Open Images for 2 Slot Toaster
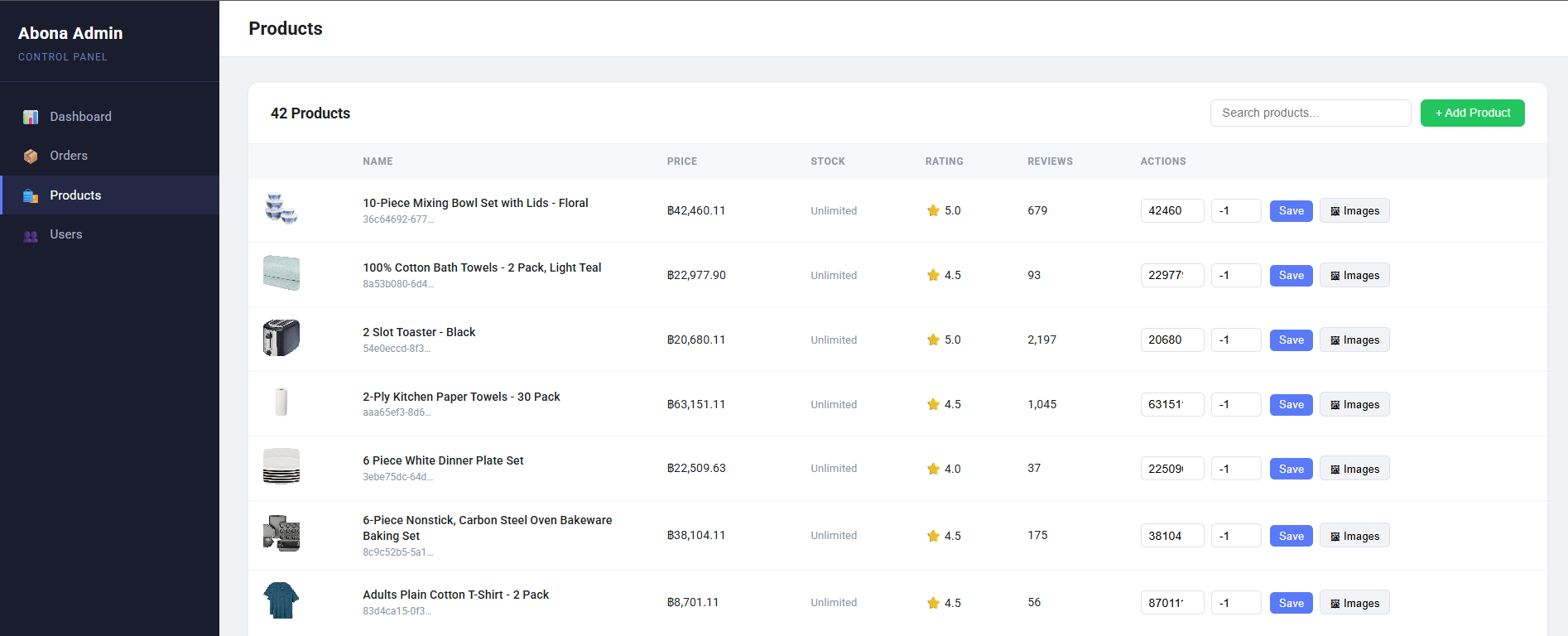The image size is (1568, 636). click(x=1354, y=340)
